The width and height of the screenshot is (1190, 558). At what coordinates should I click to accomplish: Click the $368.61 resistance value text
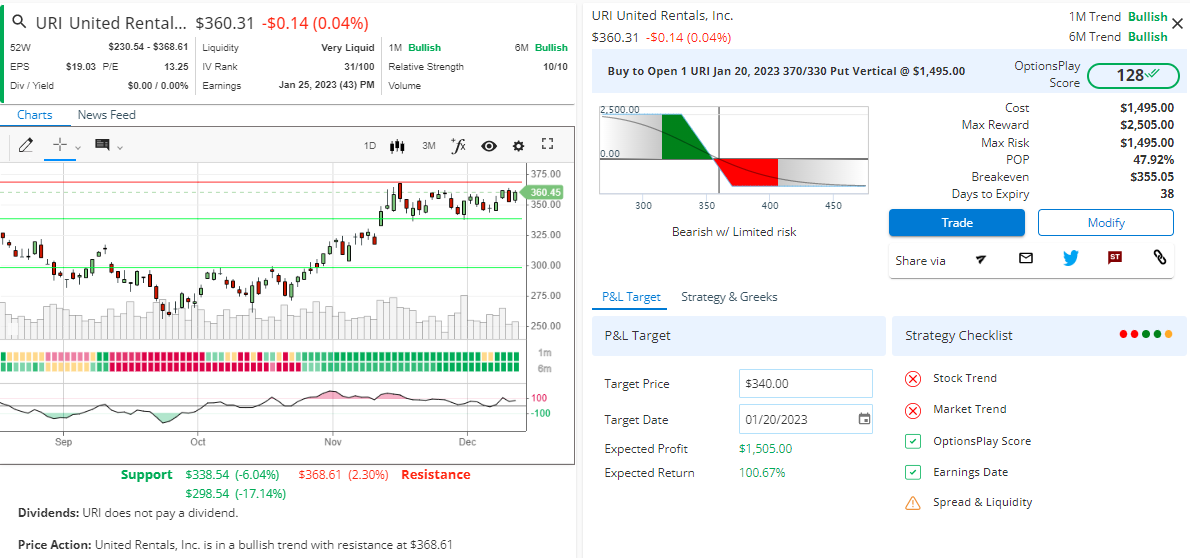[x=320, y=474]
